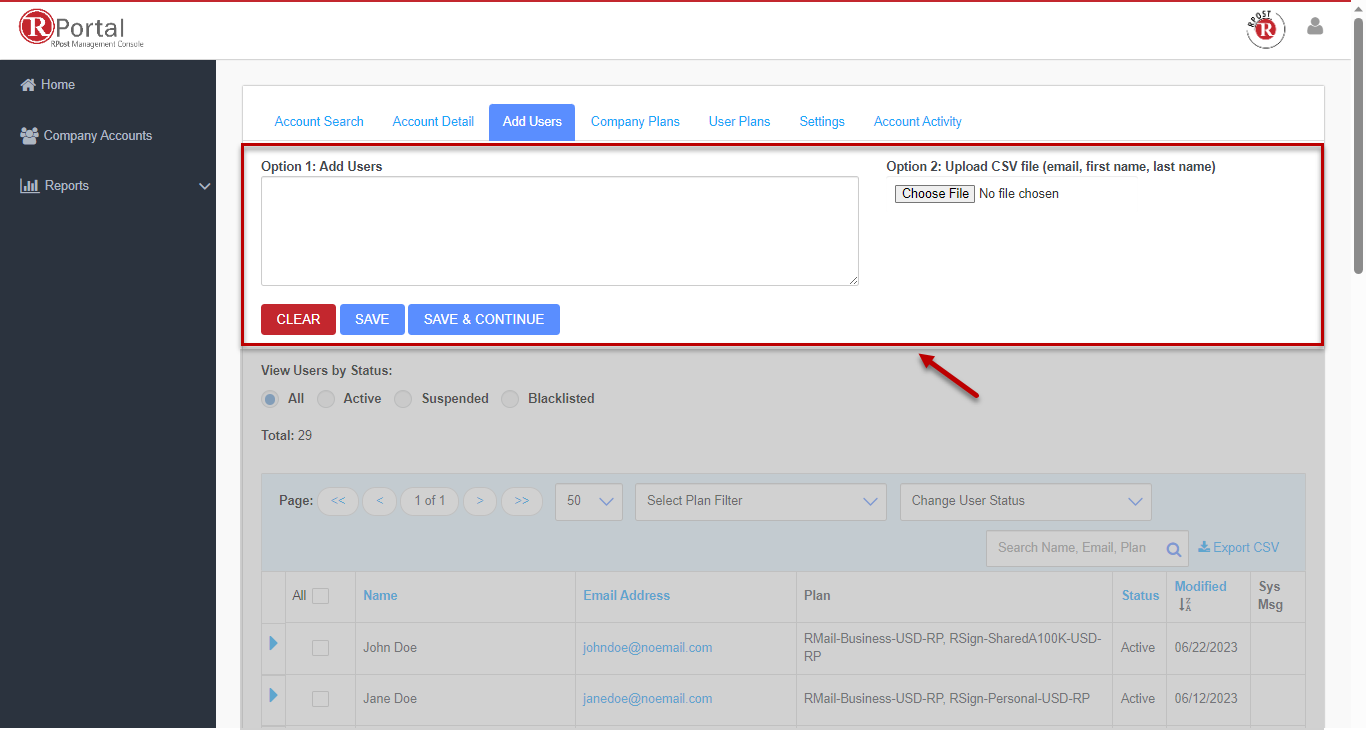
Task: Open the Change User Status dropdown
Action: point(1025,501)
